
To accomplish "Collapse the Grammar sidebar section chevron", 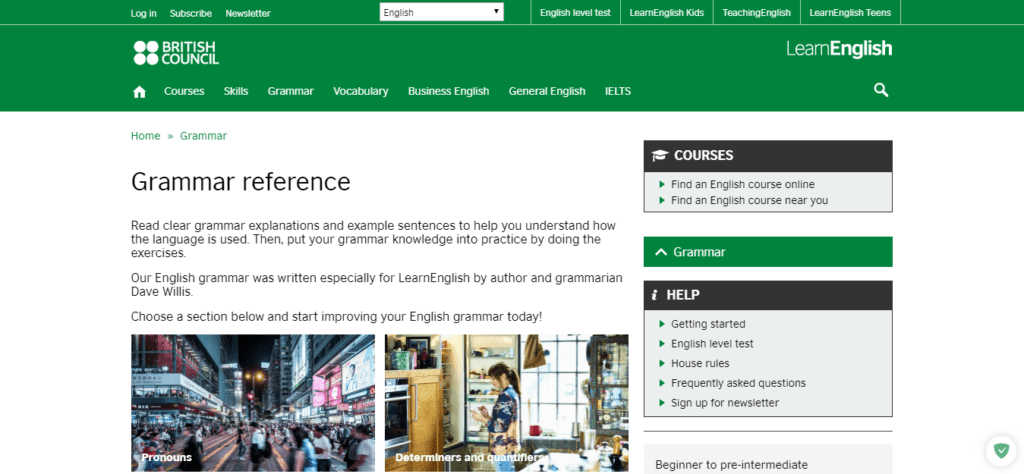I will pyautogui.click(x=661, y=252).
